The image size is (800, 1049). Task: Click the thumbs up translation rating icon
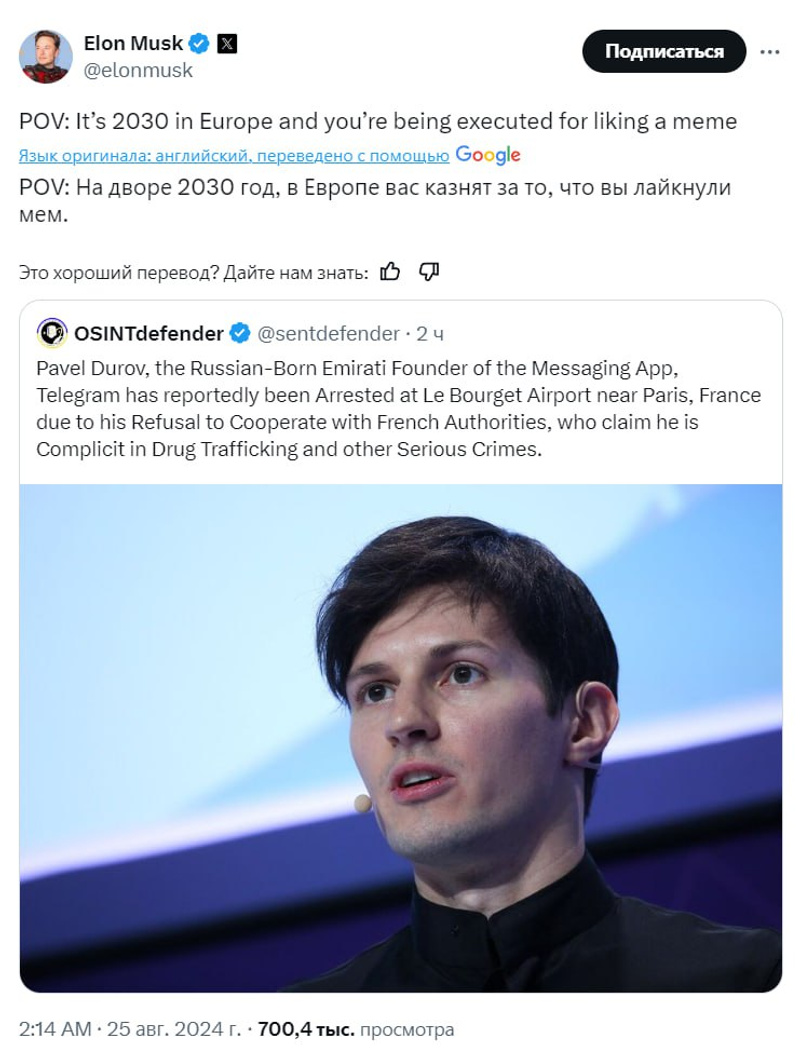tap(391, 272)
